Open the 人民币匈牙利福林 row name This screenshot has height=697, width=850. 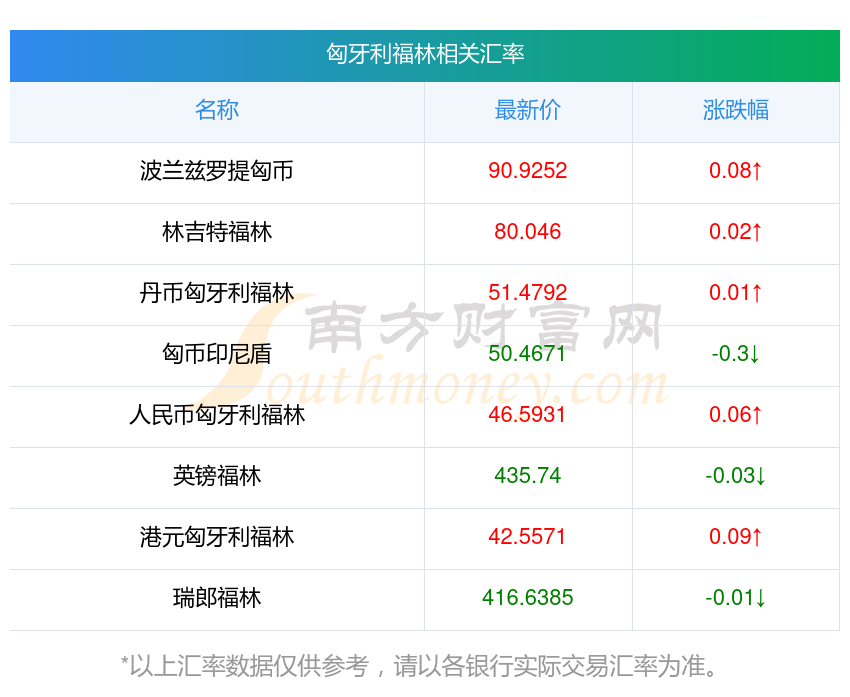tap(217, 415)
